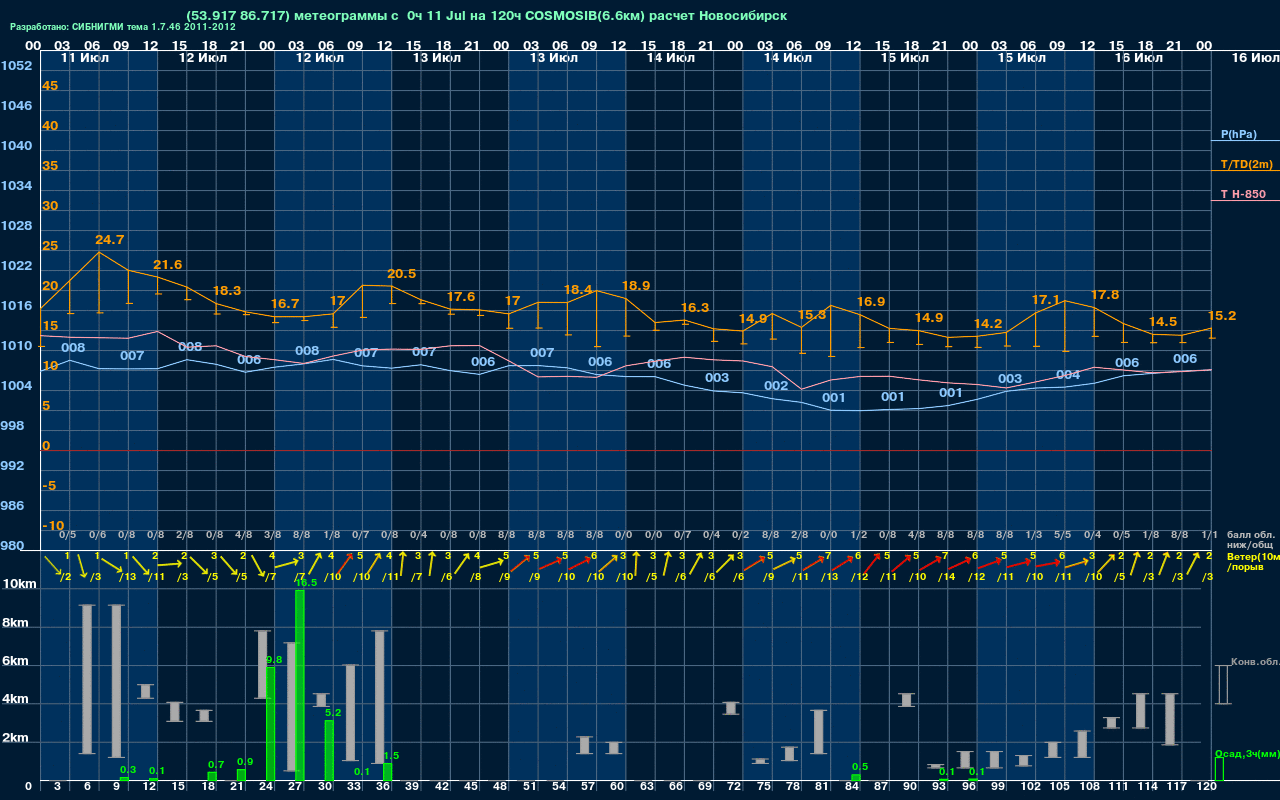The image size is (1280, 800).
Task: Click the 0.7 precipitation value
Action: (216, 764)
